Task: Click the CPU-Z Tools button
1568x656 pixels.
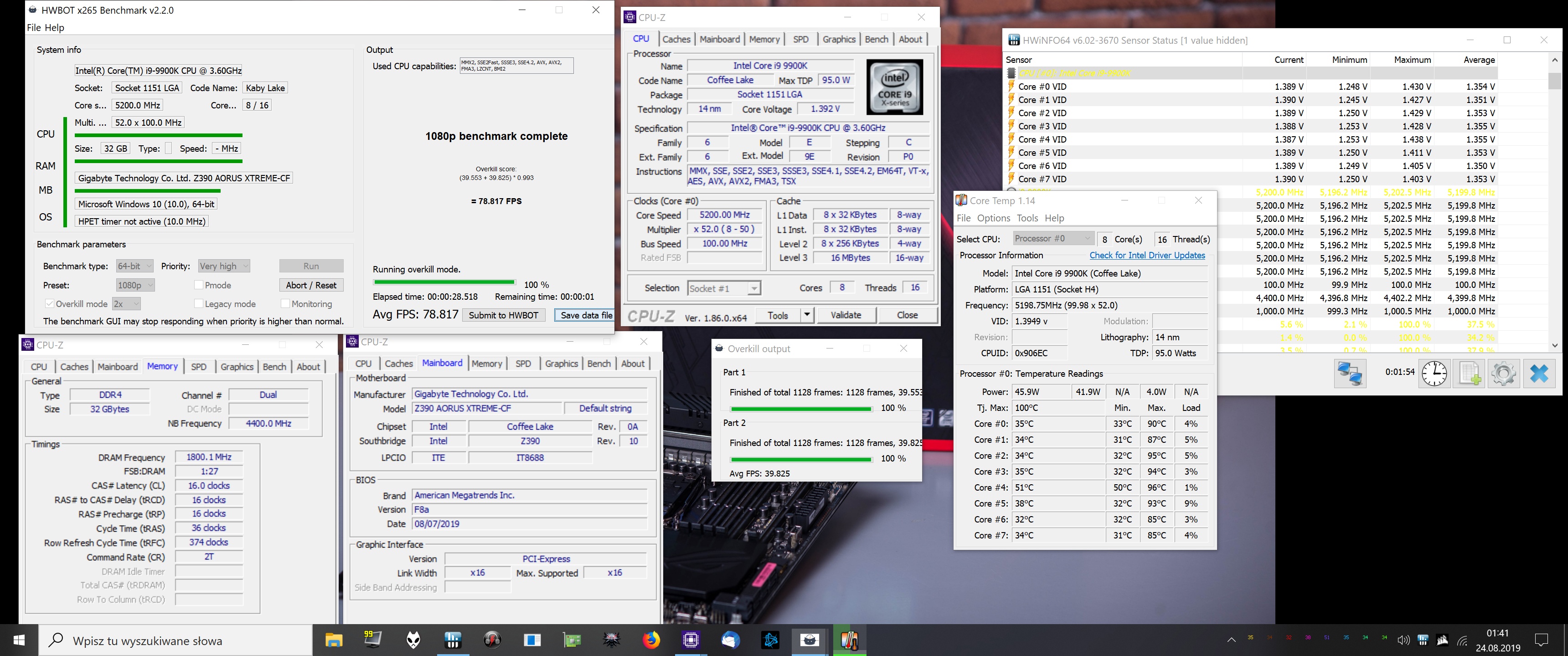Action: point(777,315)
